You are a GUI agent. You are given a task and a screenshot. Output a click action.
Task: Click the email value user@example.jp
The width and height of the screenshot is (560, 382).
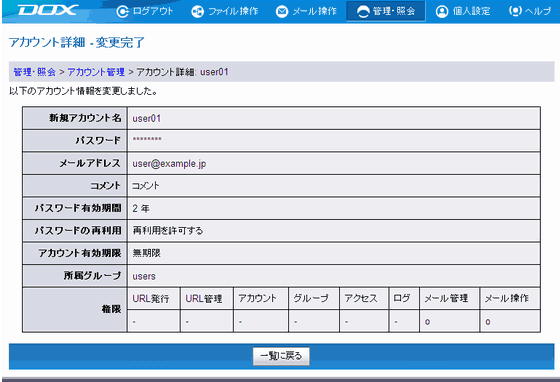[x=169, y=164]
